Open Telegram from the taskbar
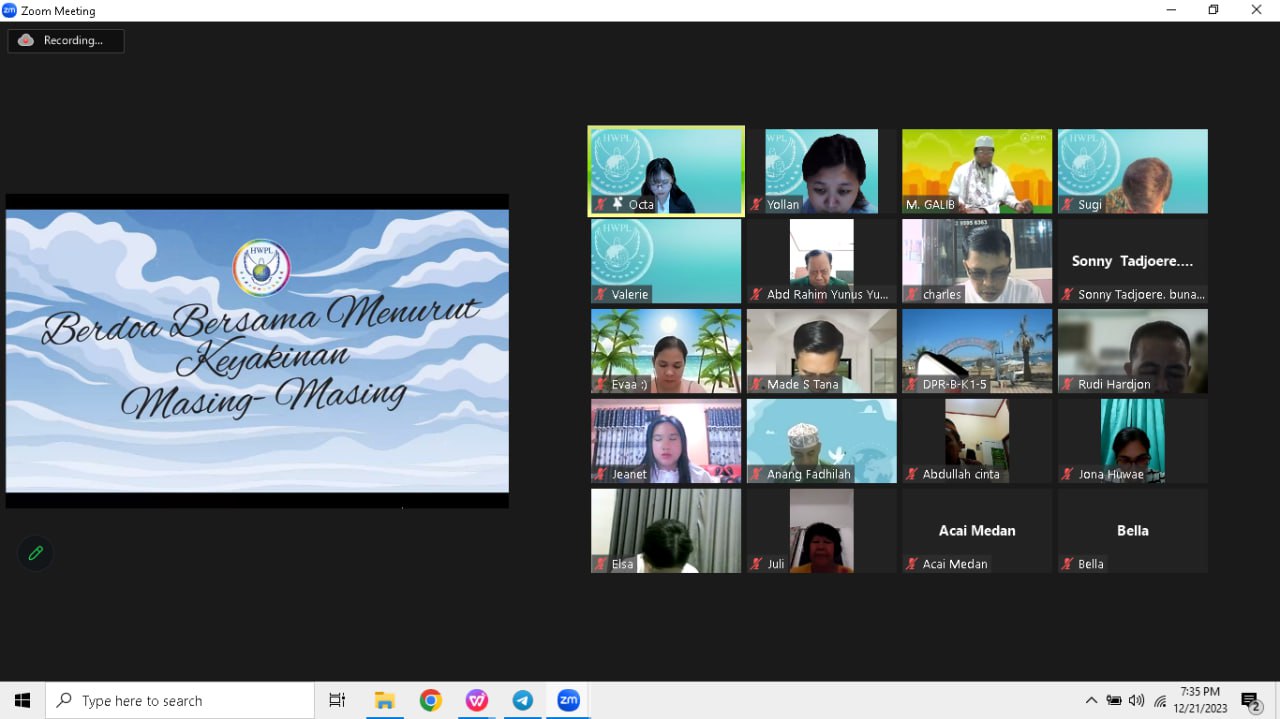Viewport: 1280px width, 719px height. 522,700
